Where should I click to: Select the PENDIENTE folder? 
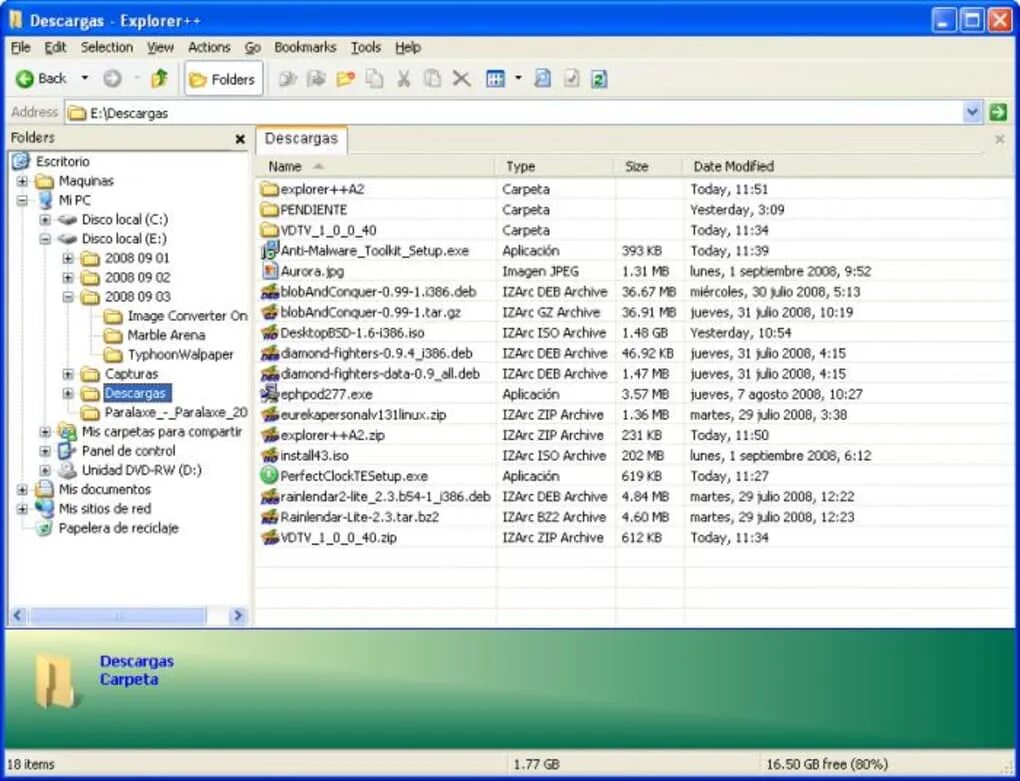[x=314, y=210]
